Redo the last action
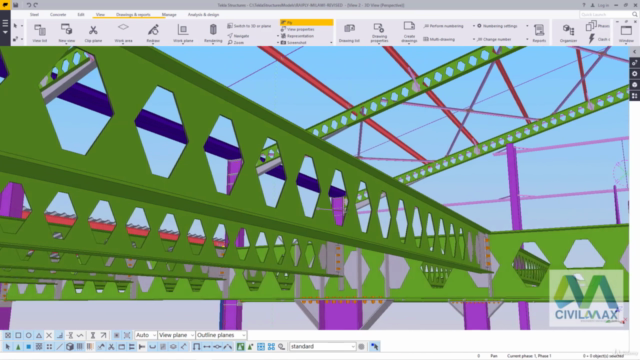This screenshot has width=640, height=360. (x=36, y=5)
